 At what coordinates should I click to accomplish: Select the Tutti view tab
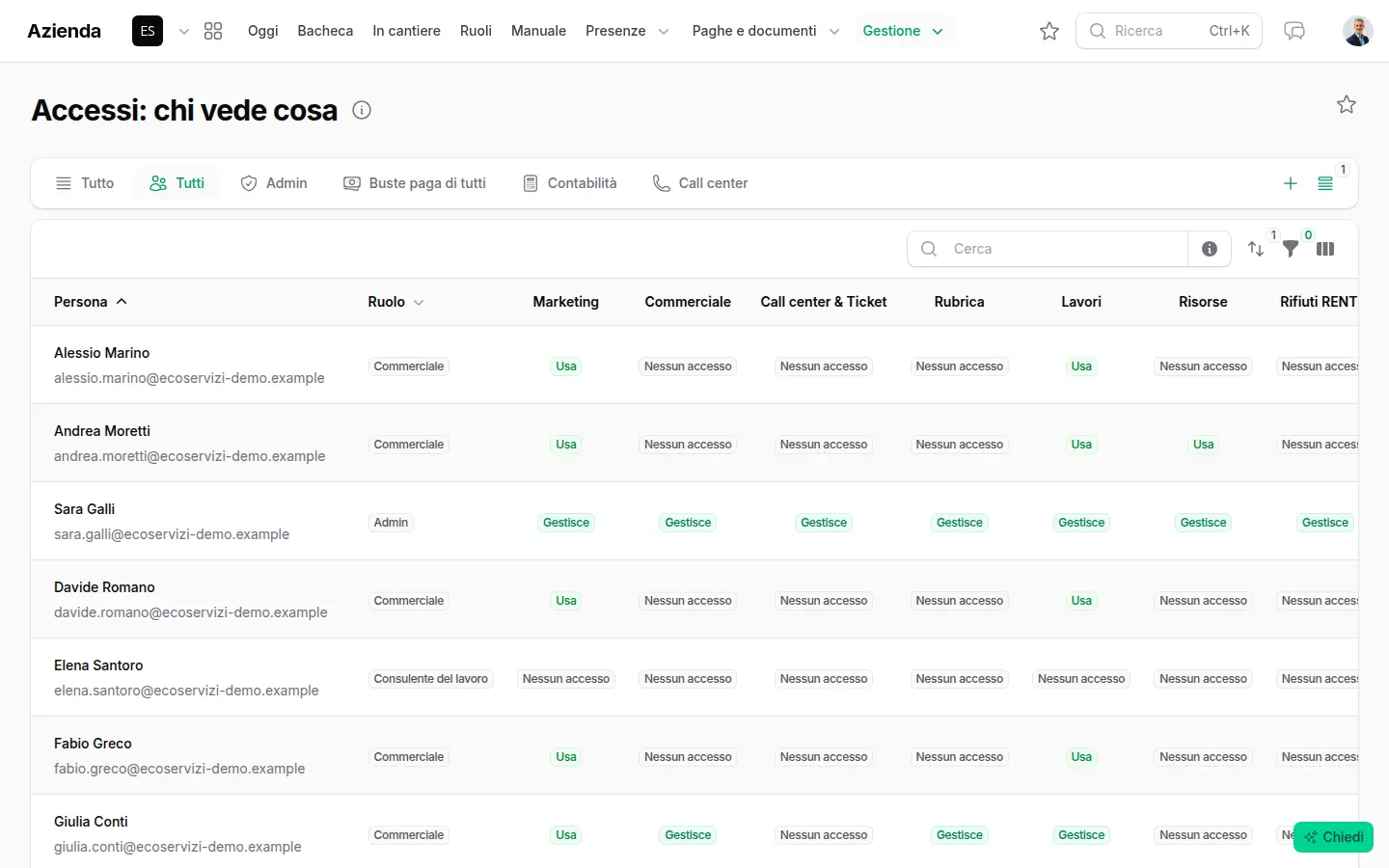pos(177,183)
